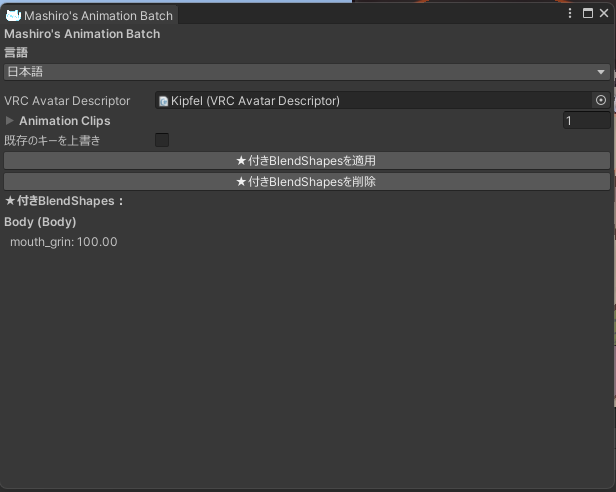Click the mouth_grin: 100.00 entry

63,242
